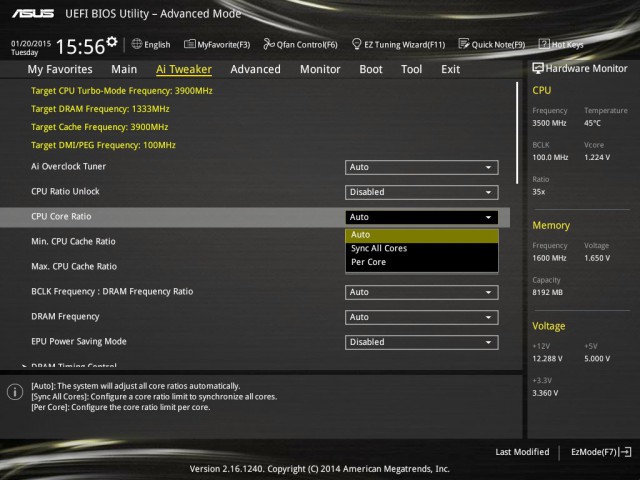
Task: Switch to the Tool tab
Action: (411, 69)
